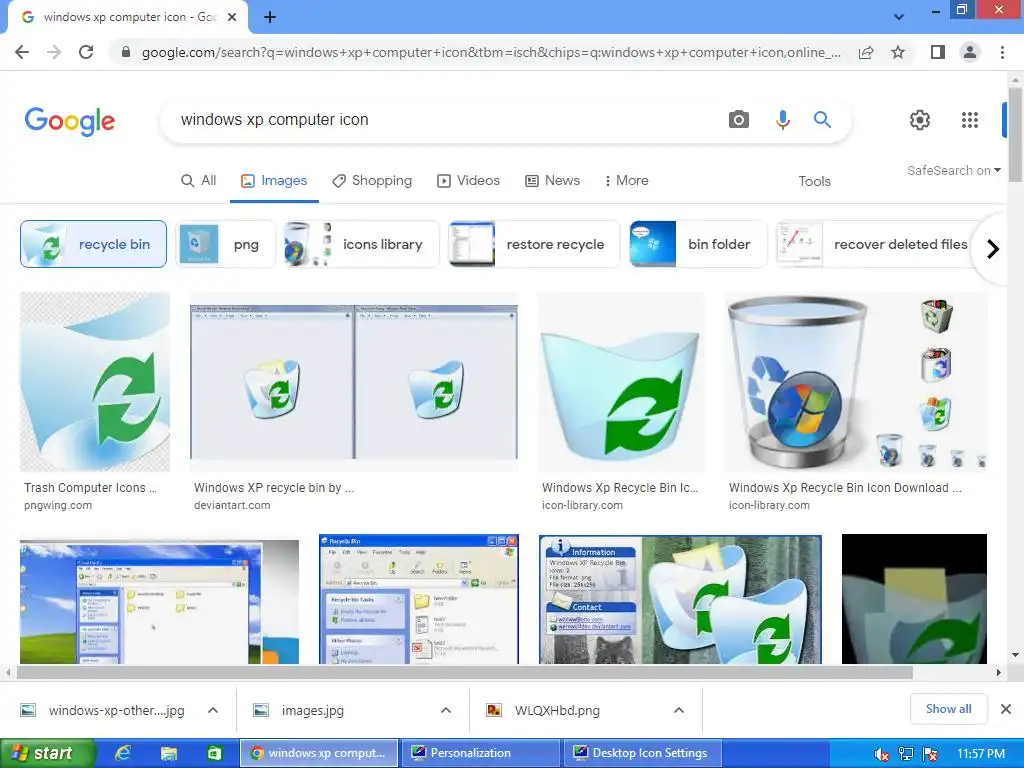1024x768 pixels.
Task: Open a new browser tab
Action: (270, 18)
